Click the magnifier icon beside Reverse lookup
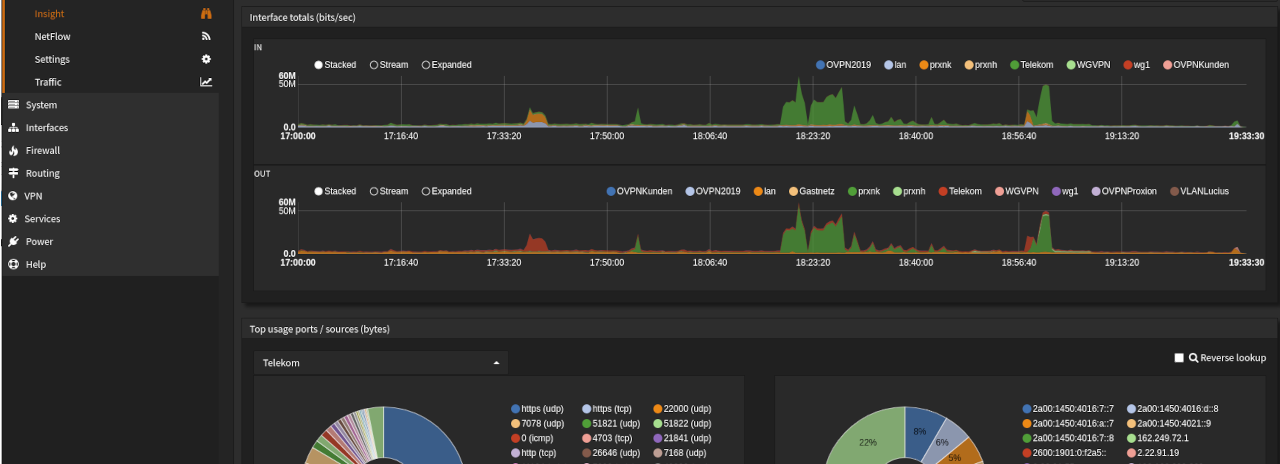The image size is (1280, 464). click(x=1193, y=358)
